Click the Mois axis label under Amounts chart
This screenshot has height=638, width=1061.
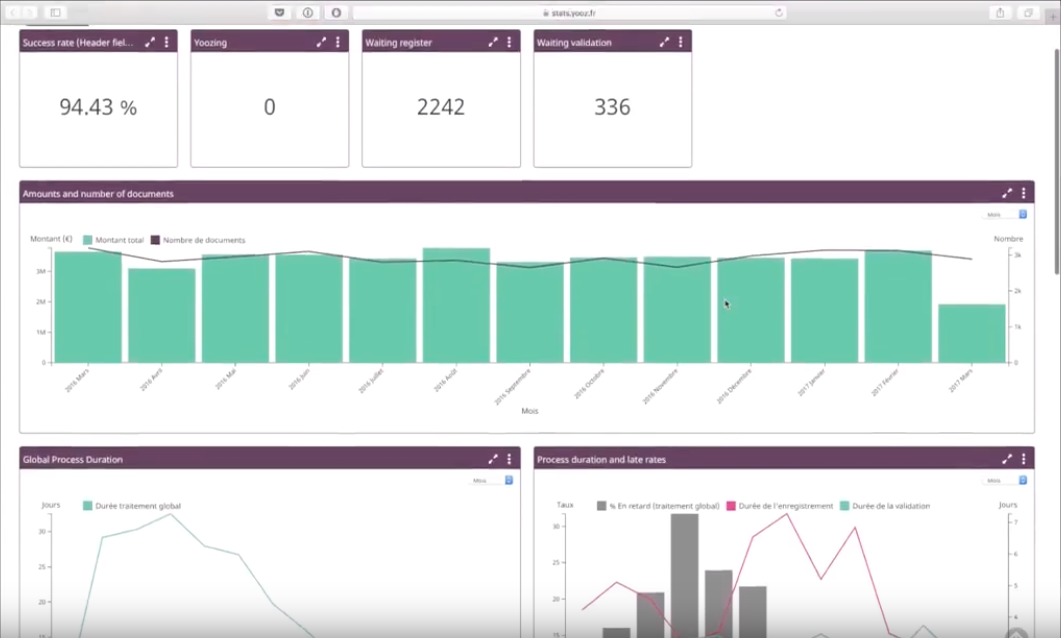tap(530, 411)
